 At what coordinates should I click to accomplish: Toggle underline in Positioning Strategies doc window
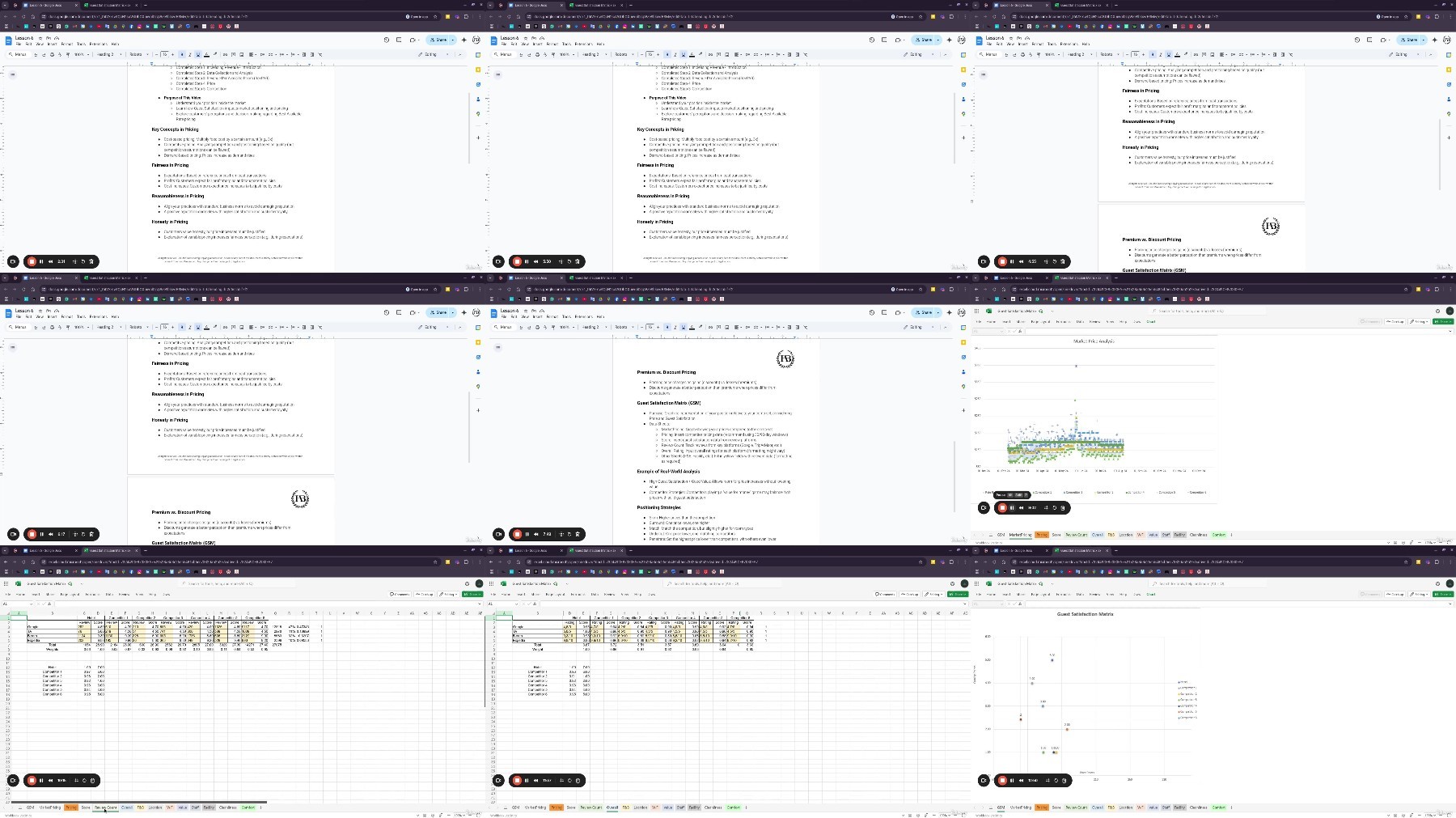click(684, 327)
